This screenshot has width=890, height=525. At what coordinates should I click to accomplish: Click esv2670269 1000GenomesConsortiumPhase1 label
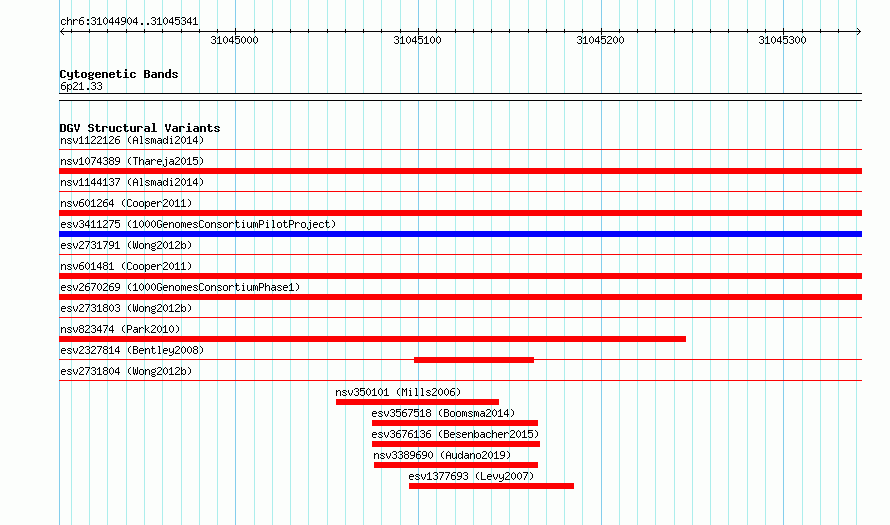click(180, 287)
